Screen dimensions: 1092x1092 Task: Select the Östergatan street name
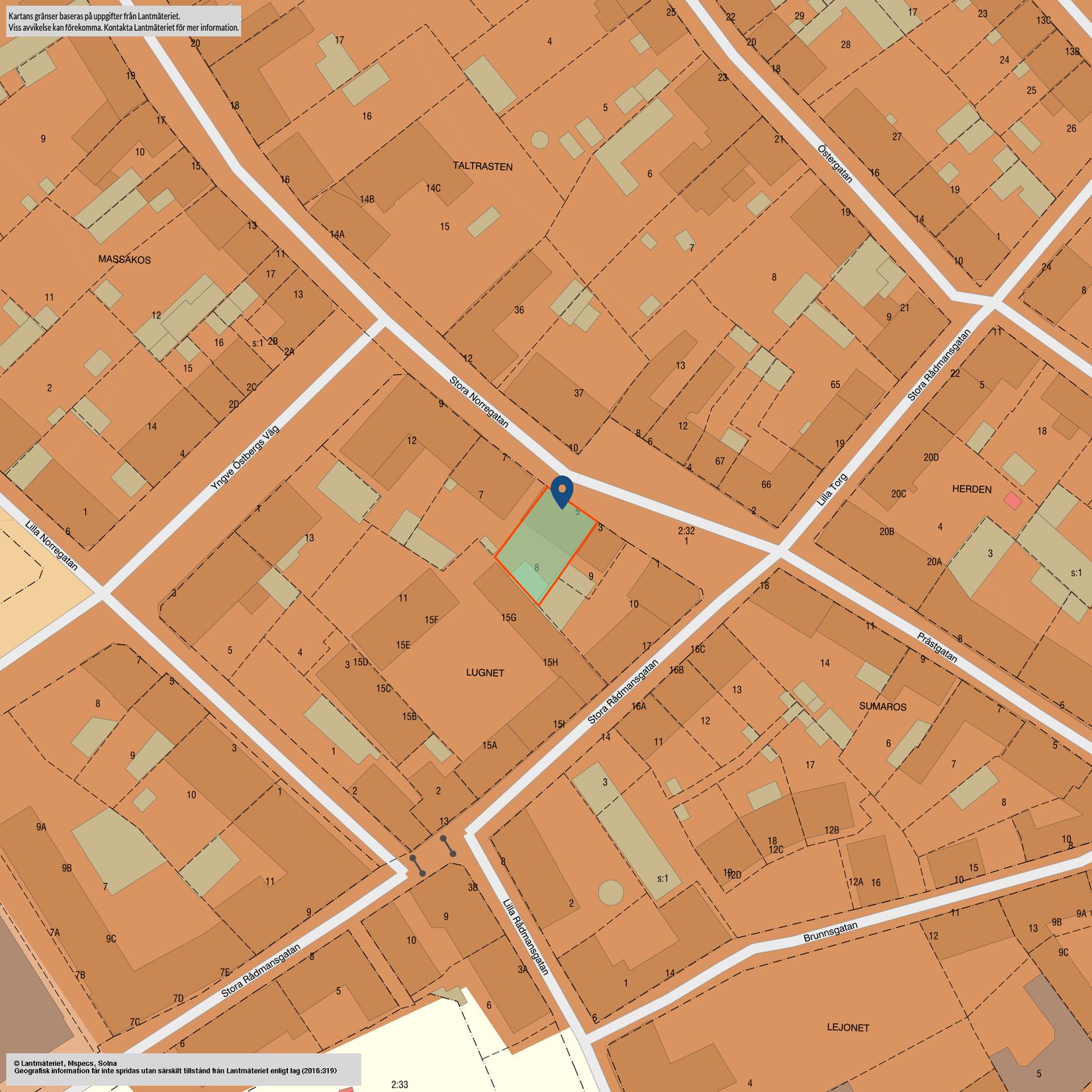(x=835, y=163)
